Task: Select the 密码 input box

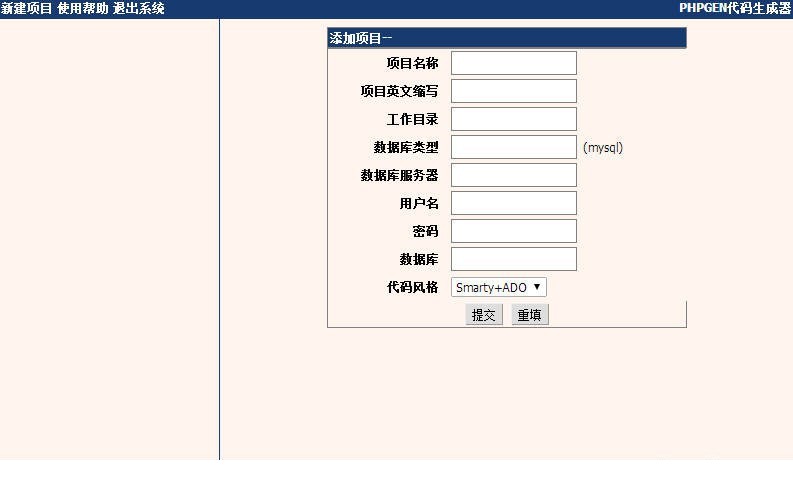Action: point(514,231)
